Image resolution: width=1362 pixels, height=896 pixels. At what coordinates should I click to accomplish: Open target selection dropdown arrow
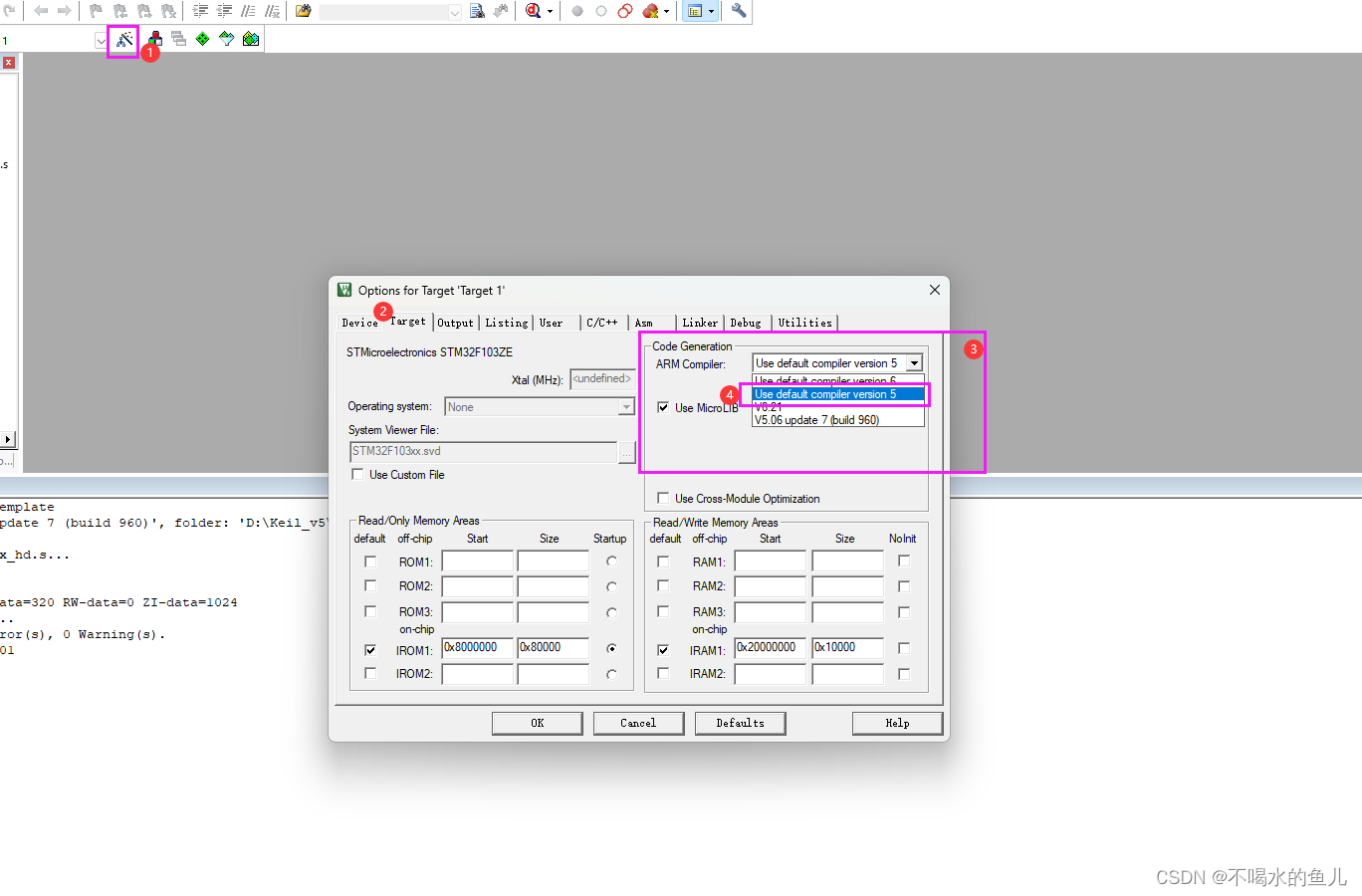pyautogui.click(x=101, y=41)
